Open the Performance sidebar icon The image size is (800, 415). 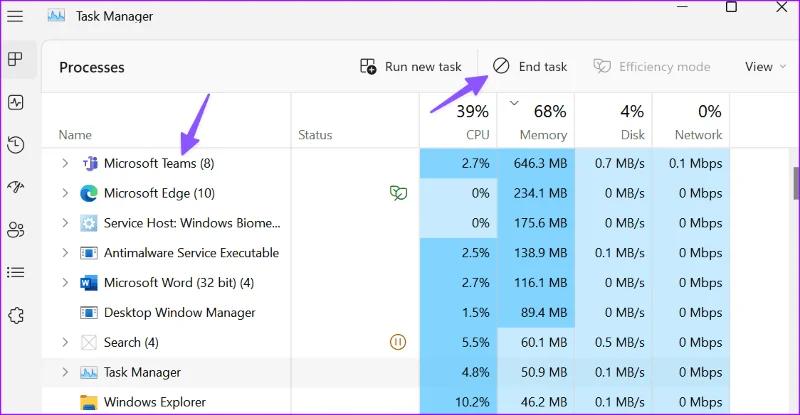(x=16, y=103)
